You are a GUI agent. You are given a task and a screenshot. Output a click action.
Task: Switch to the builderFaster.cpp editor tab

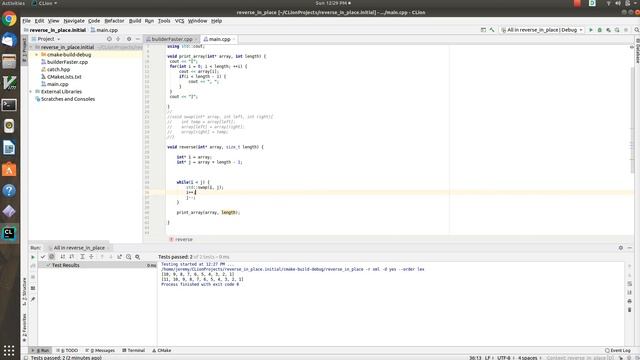172,39
